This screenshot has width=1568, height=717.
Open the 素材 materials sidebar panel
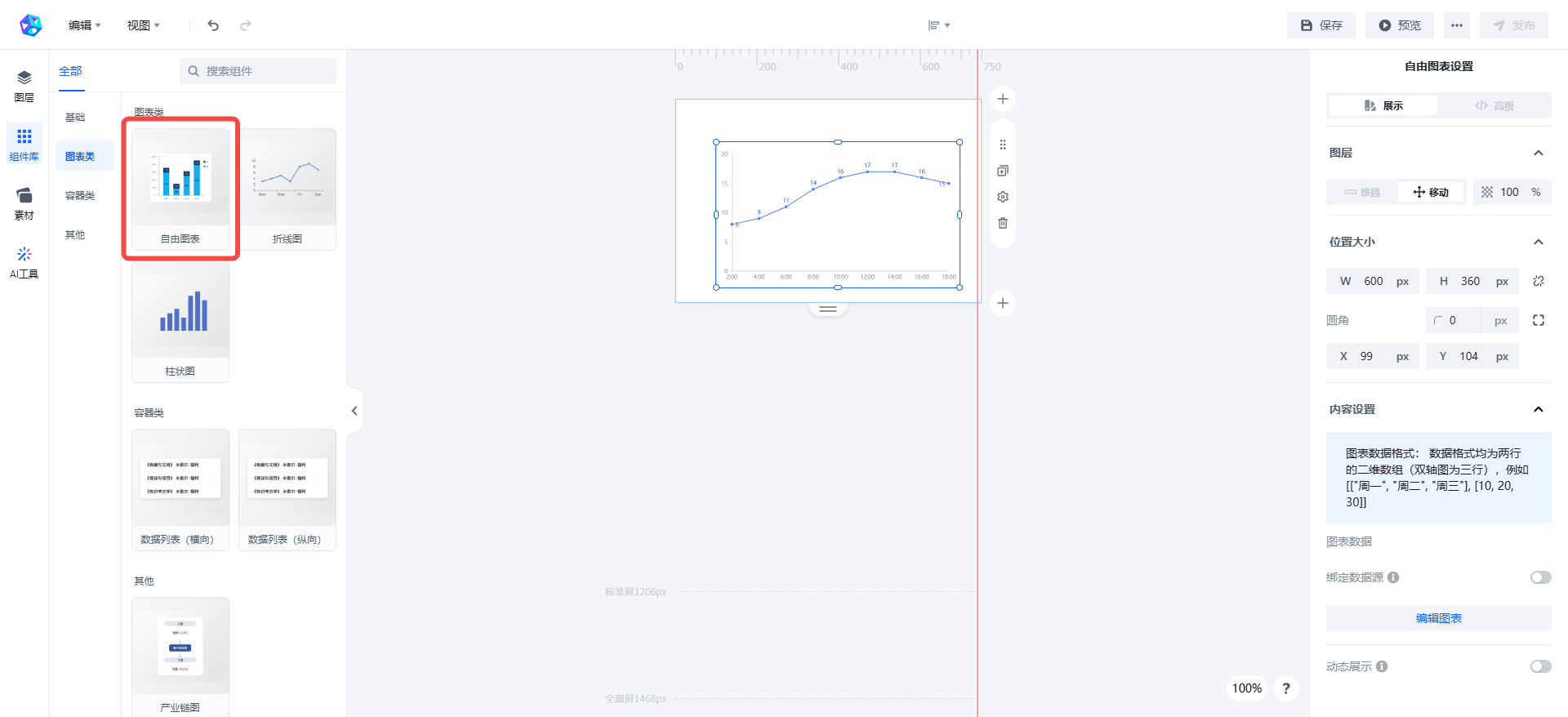[24, 203]
